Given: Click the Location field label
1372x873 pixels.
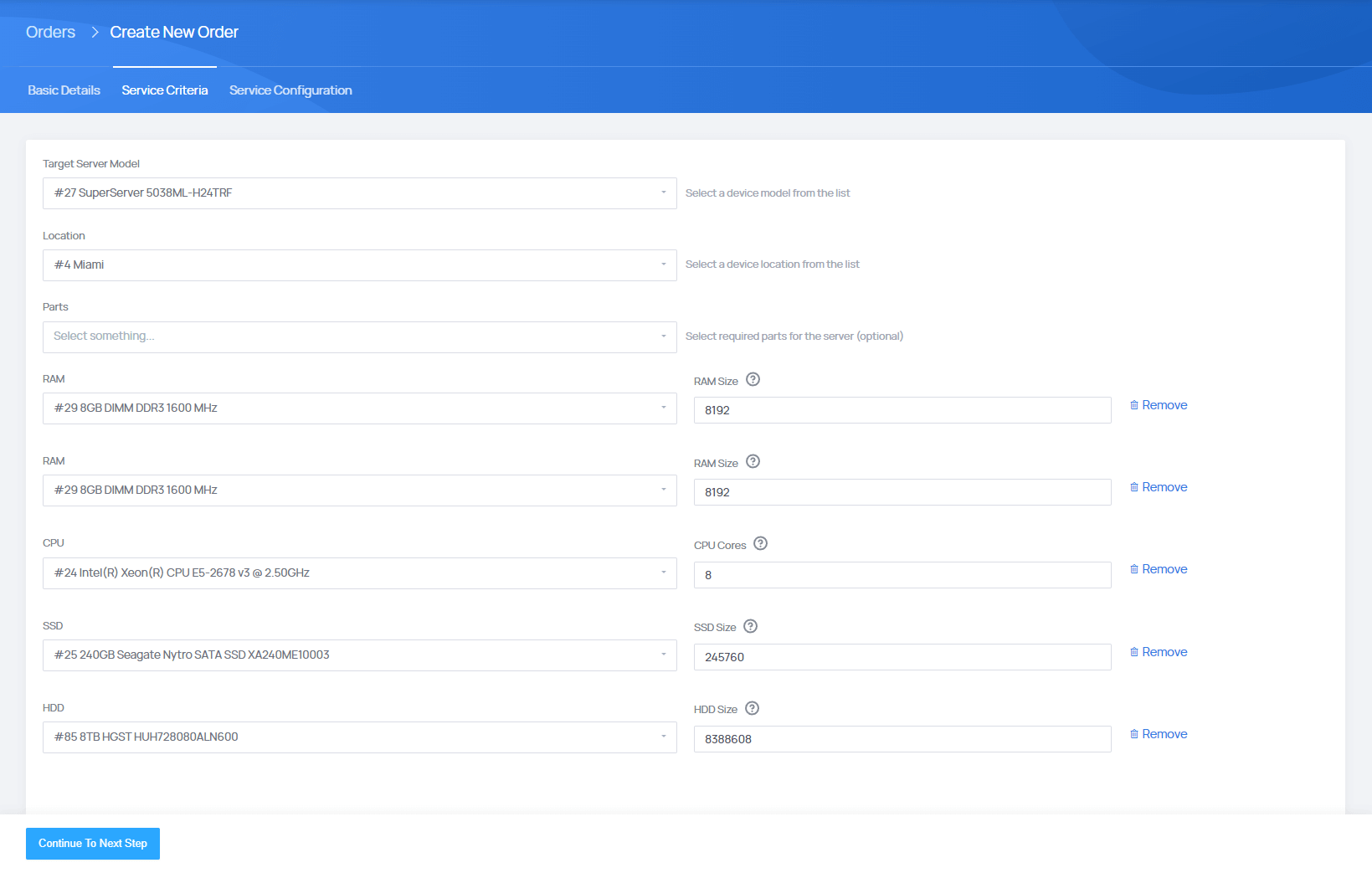Looking at the screenshot, I should tap(64, 236).
